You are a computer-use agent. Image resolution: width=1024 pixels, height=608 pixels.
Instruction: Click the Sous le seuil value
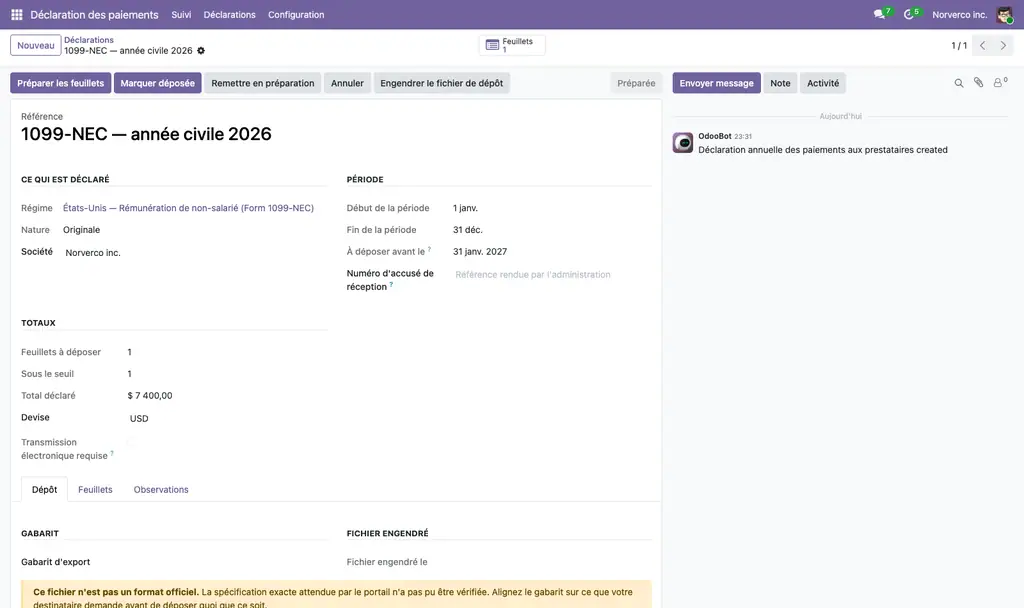coord(129,374)
